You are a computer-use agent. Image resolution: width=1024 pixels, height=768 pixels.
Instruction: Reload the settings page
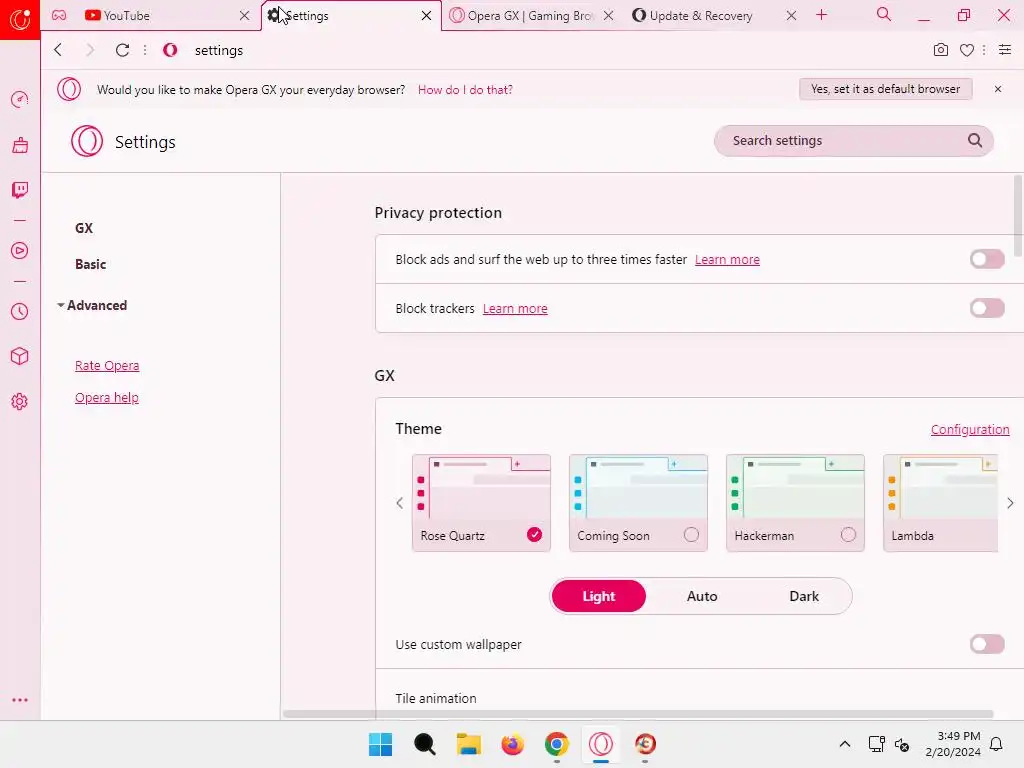[122, 50]
